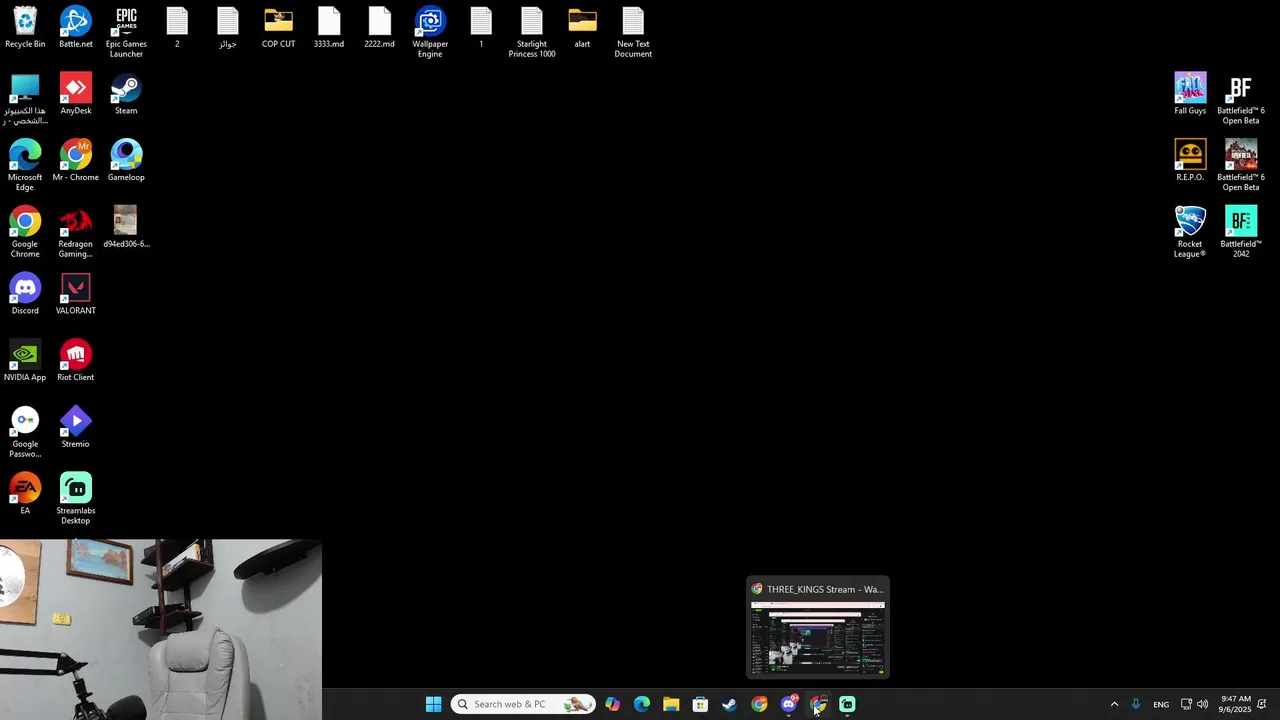
Task: Open the notifications bell icon
Action: click(x=1262, y=704)
